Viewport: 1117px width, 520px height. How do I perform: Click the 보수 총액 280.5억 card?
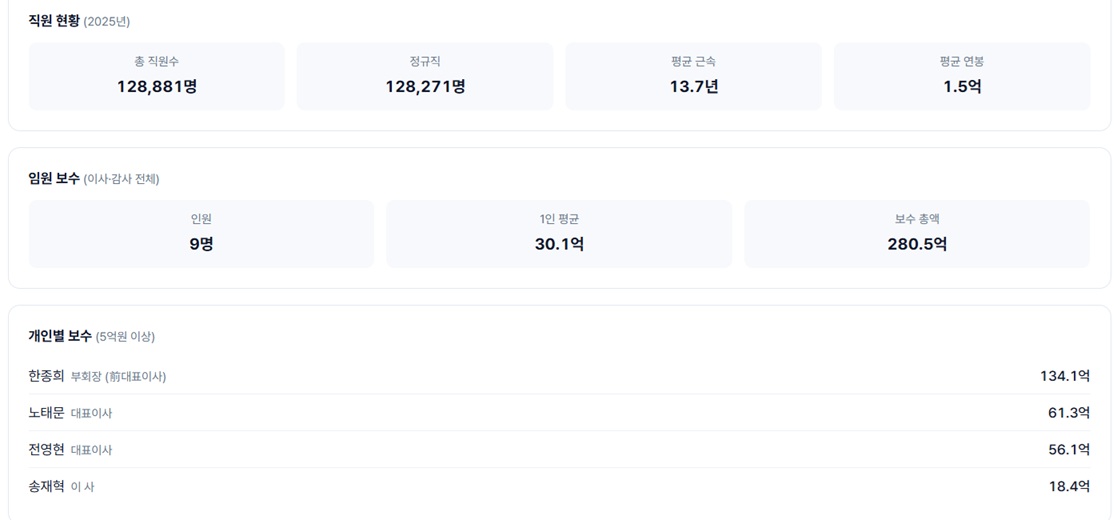[x=918, y=234]
